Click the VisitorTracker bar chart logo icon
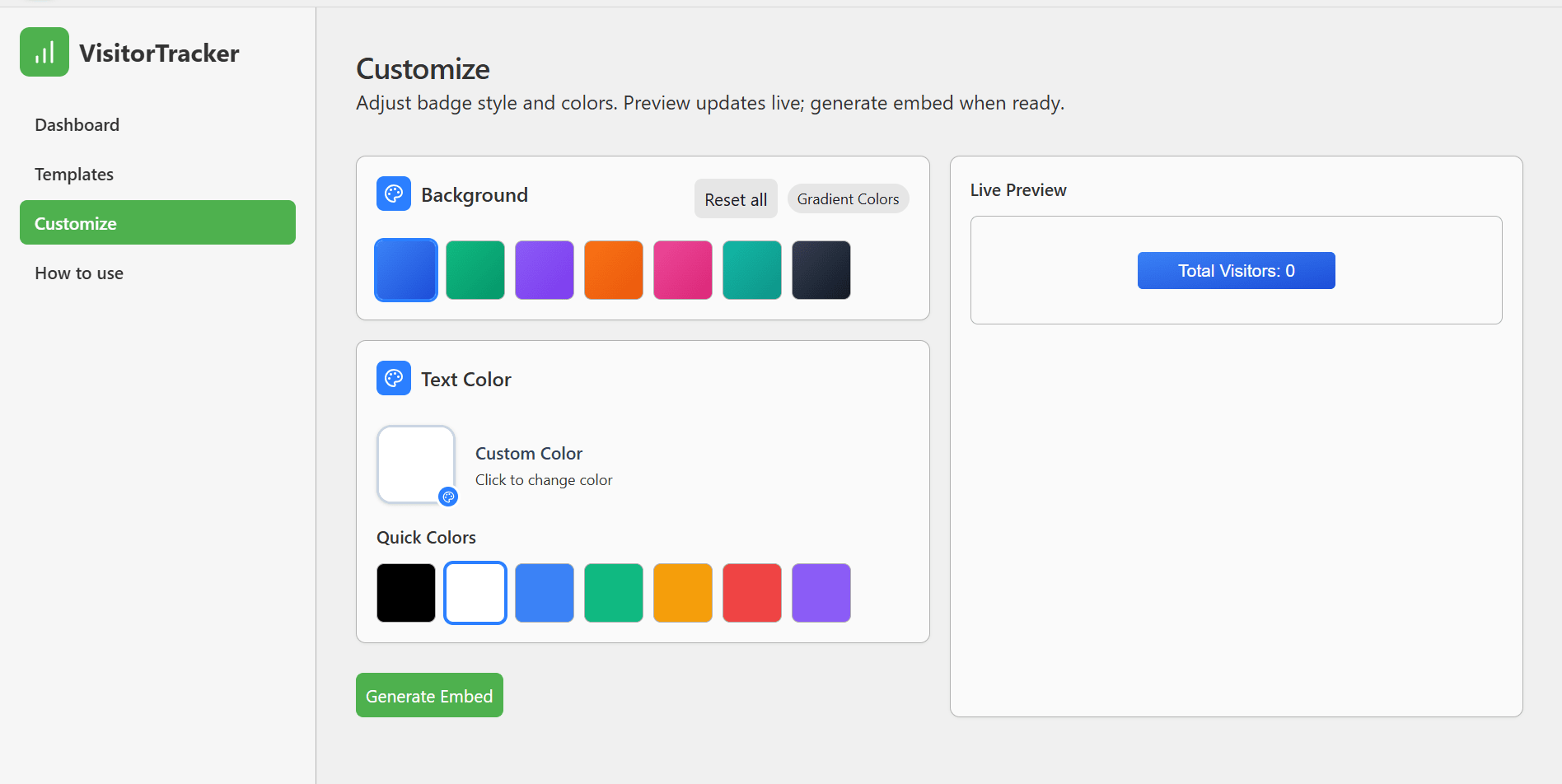The image size is (1562, 784). point(44,52)
